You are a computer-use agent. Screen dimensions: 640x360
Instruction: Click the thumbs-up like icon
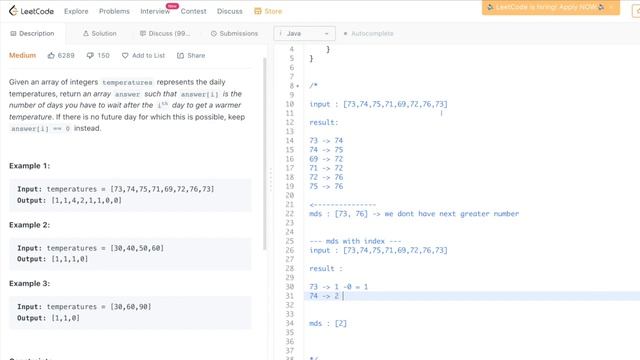(x=51, y=56)
